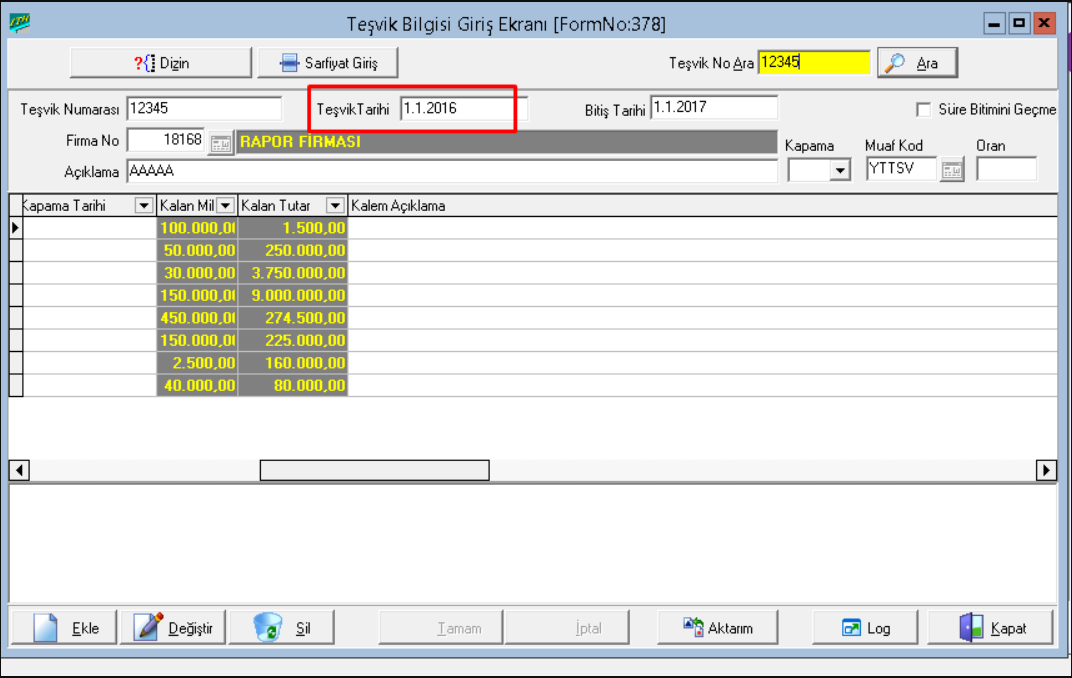Open Kalan Miktar column filter arrow
1072x678 pixels.
click(226, 206)
